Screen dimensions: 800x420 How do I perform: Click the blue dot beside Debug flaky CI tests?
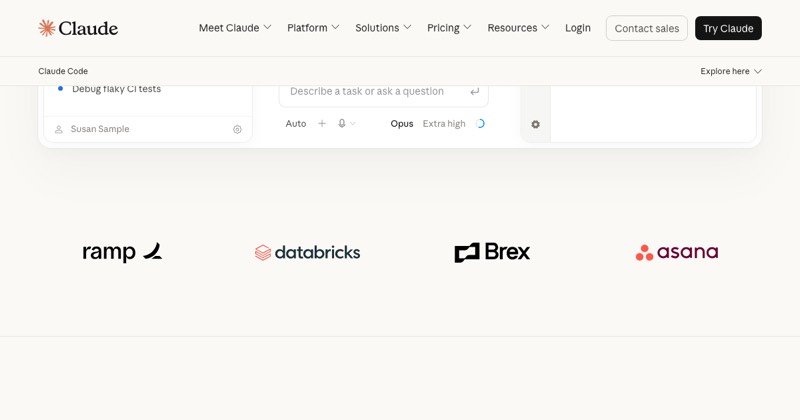pos(60,89)
